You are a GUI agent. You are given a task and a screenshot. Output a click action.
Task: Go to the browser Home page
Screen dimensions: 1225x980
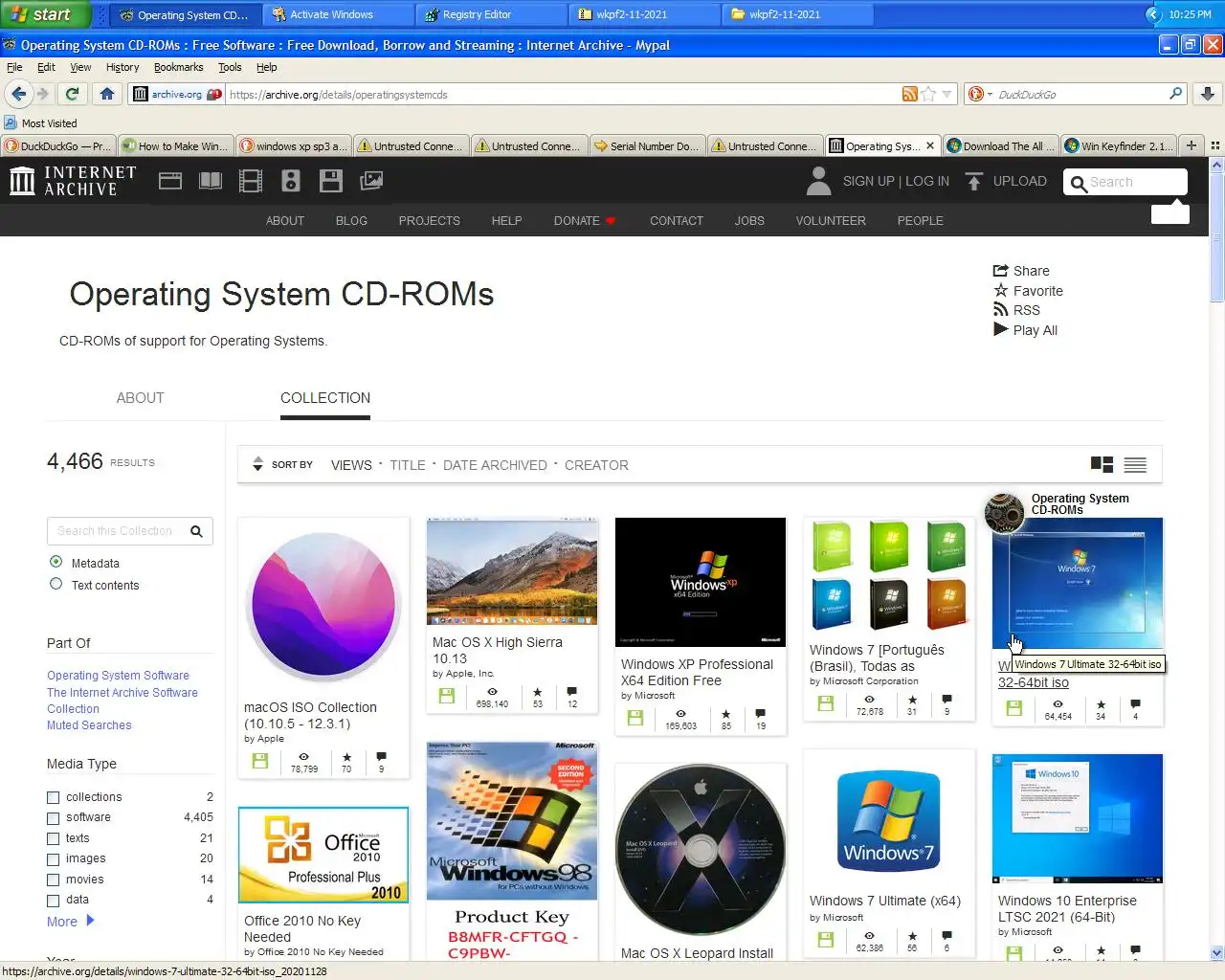(107, 94)
